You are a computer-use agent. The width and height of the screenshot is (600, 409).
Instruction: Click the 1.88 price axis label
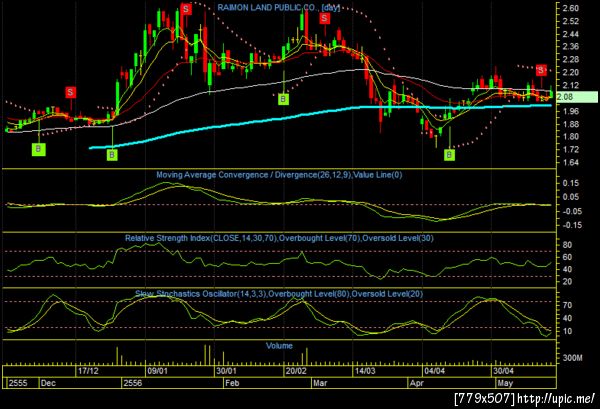click(x=570, y=124)
